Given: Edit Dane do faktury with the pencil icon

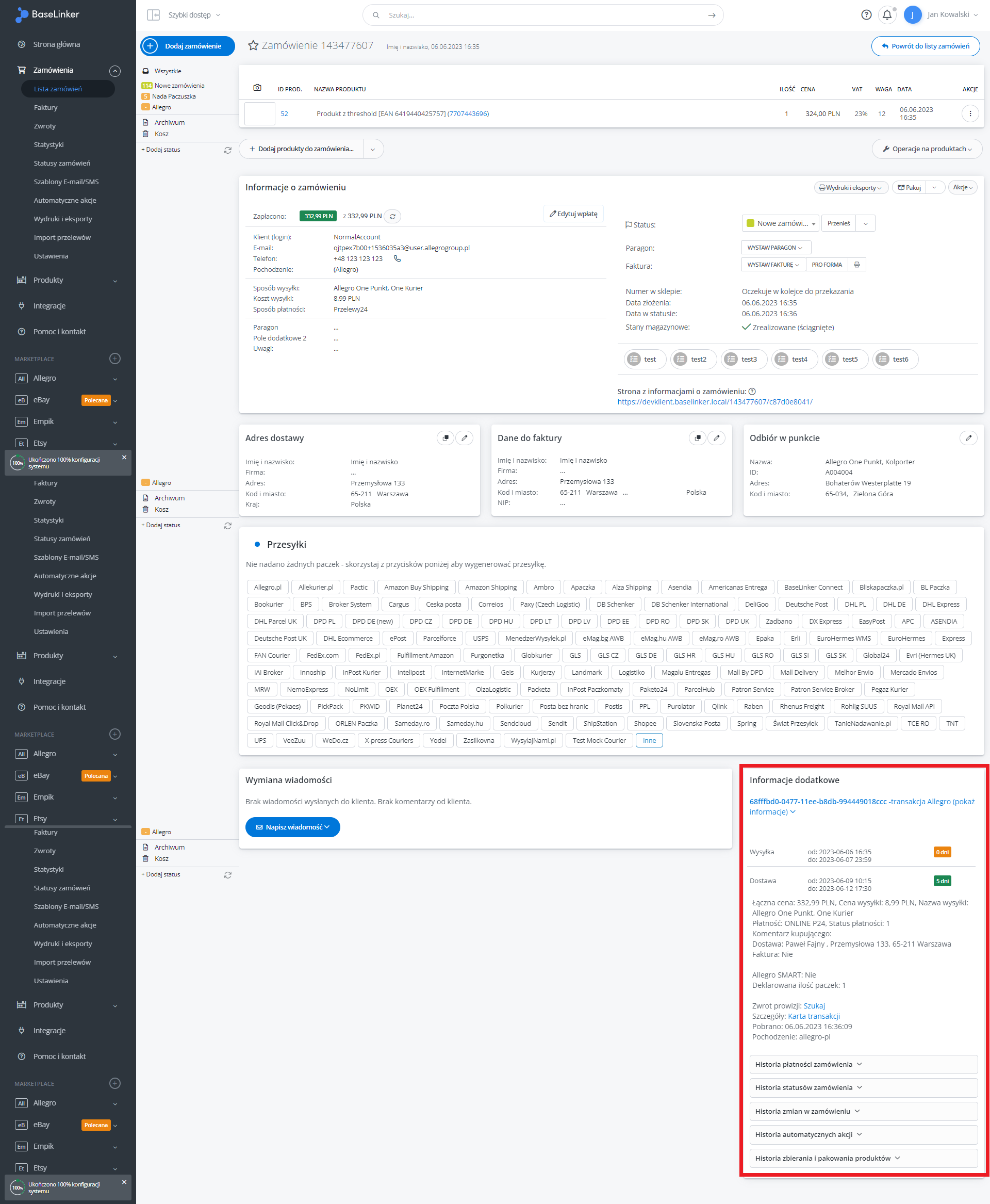Looking at the screenshot, I should [x=716, y=437].
